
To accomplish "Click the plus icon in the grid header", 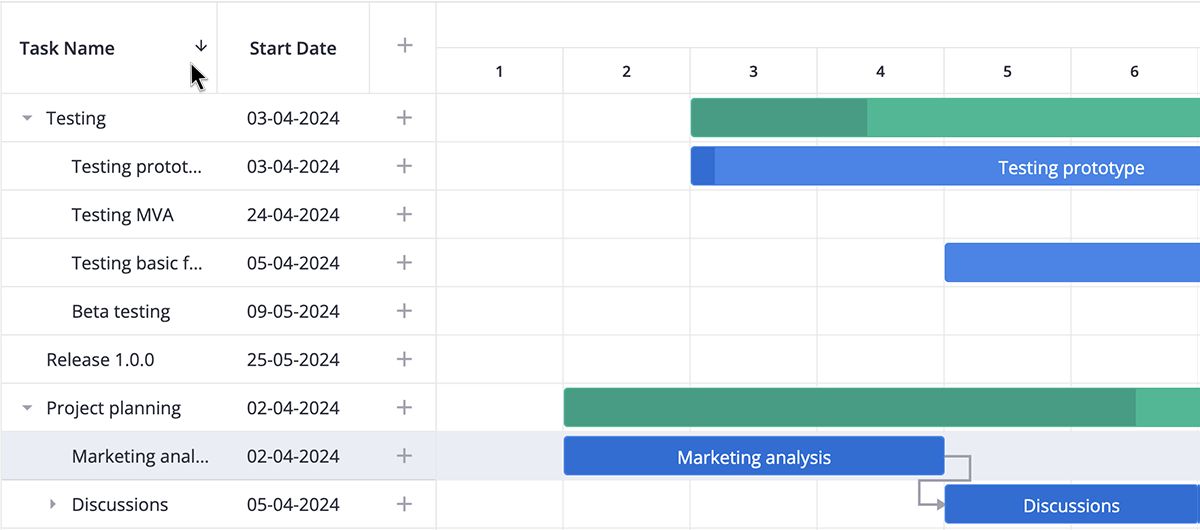I will pos(404,45).
